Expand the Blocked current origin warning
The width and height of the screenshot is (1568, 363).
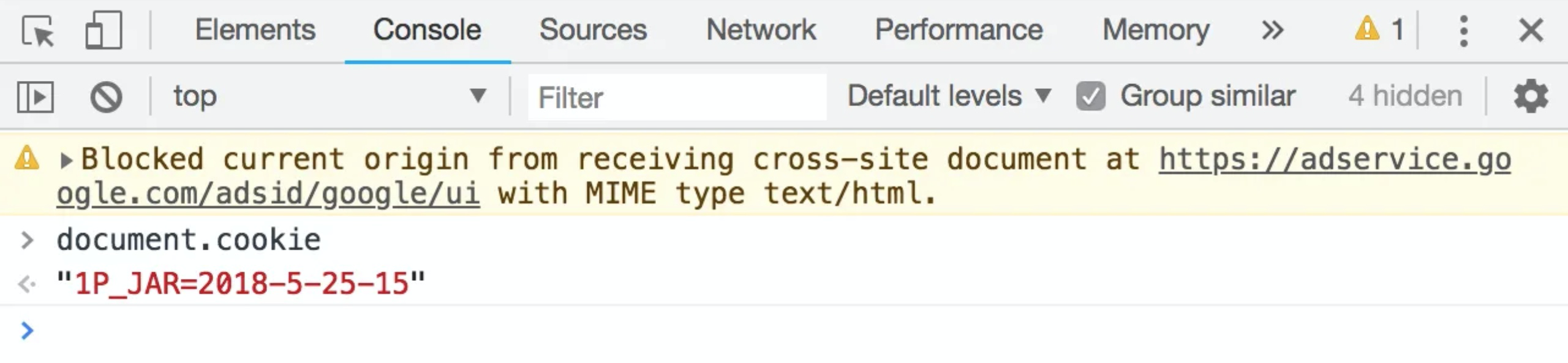pyautogui.click(x=66, y=161)
